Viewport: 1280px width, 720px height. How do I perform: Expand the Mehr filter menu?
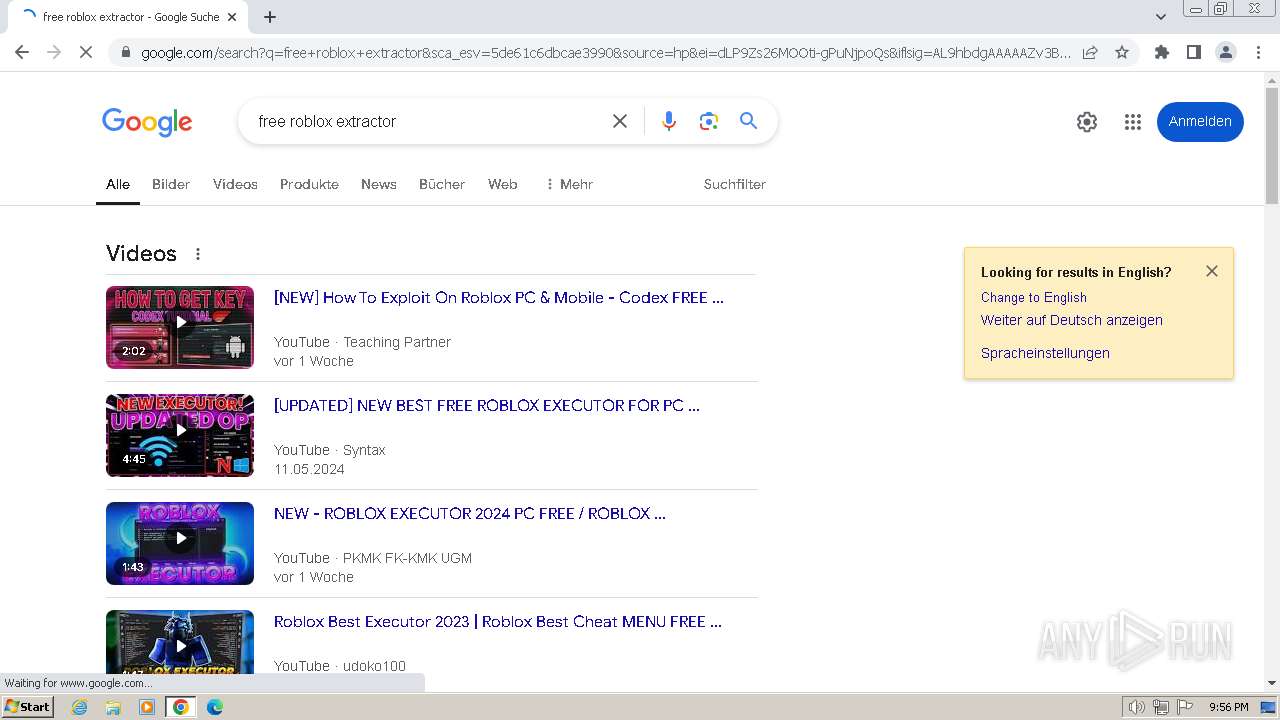569,184
